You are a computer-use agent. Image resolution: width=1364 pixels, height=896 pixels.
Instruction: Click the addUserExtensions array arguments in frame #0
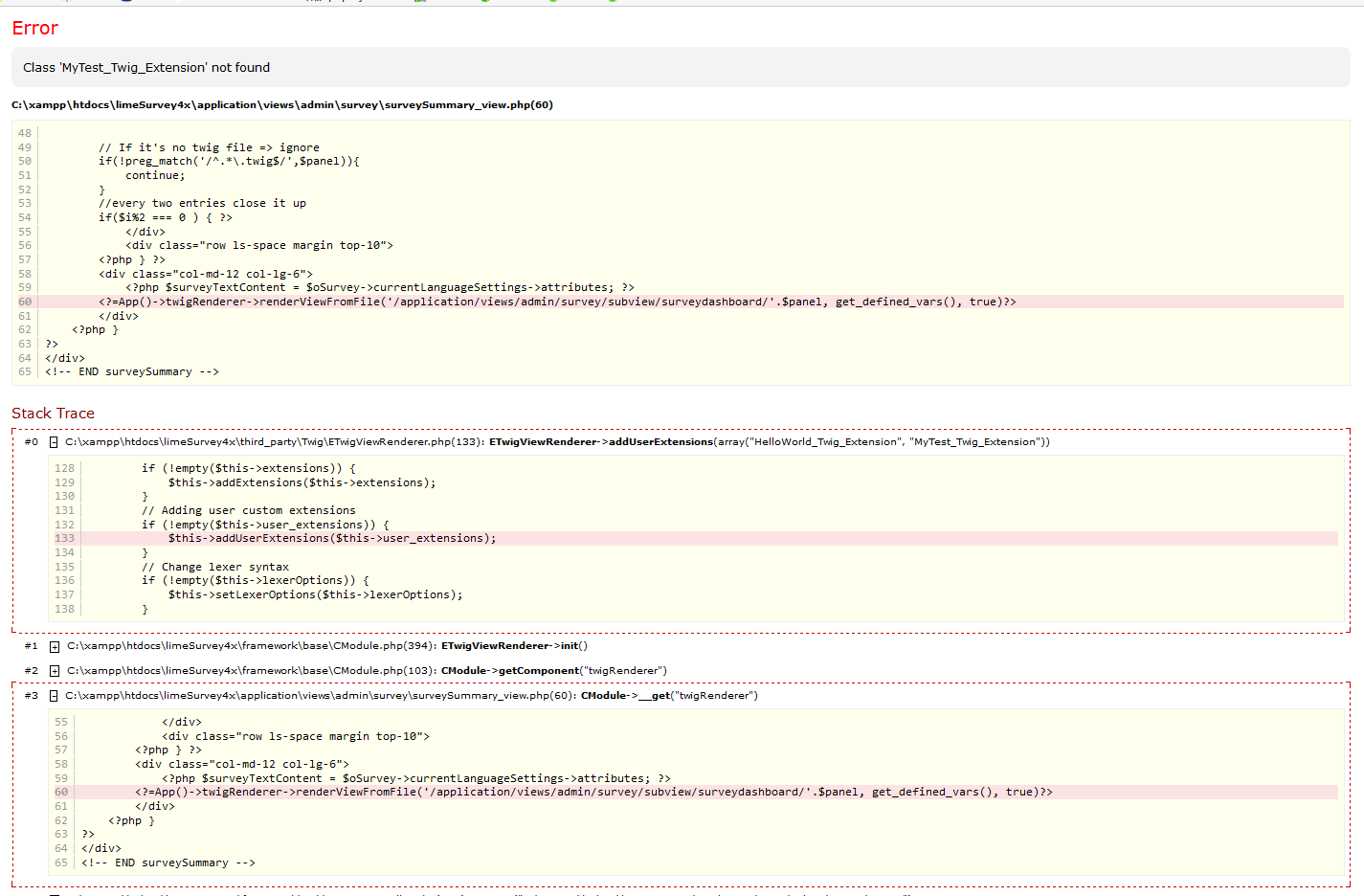(881, 442)
